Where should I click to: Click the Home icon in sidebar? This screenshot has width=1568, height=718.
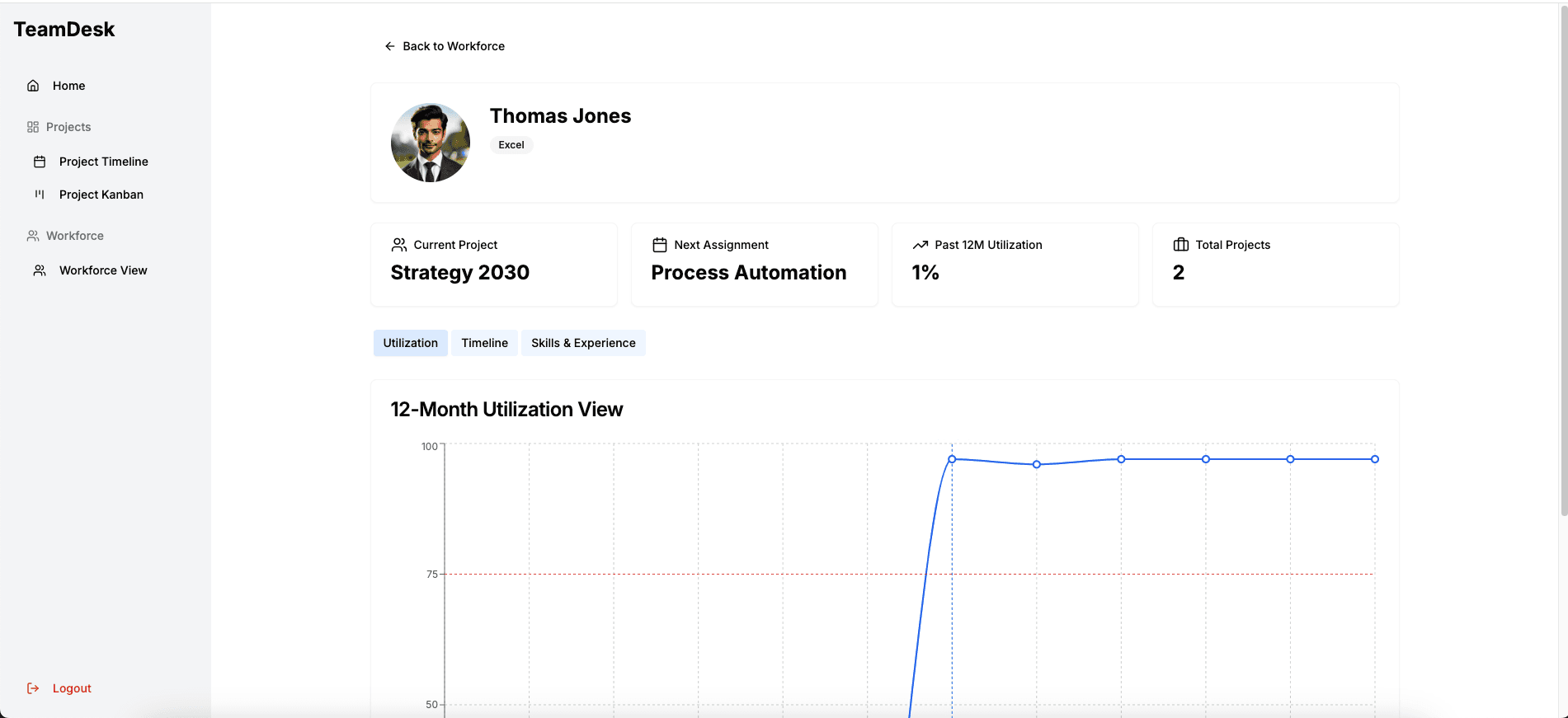(33, 86)
